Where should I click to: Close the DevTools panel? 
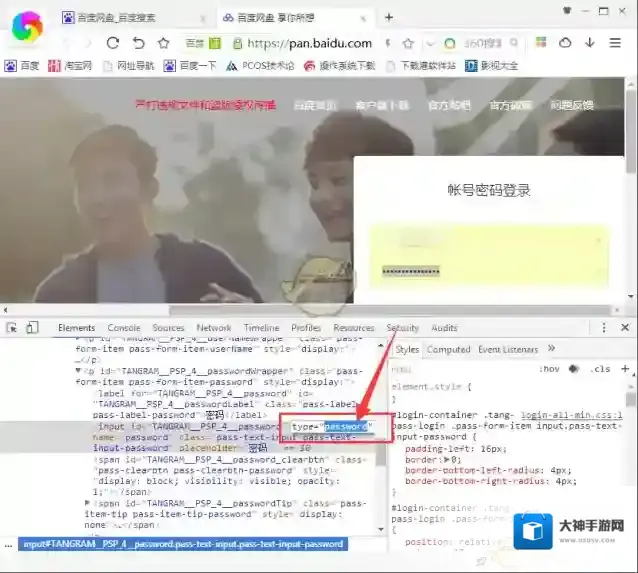point(625,328)
